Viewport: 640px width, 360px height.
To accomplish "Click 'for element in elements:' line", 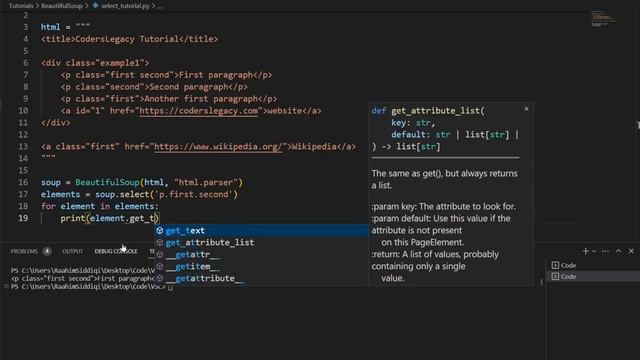I will [x=99, y=206].
